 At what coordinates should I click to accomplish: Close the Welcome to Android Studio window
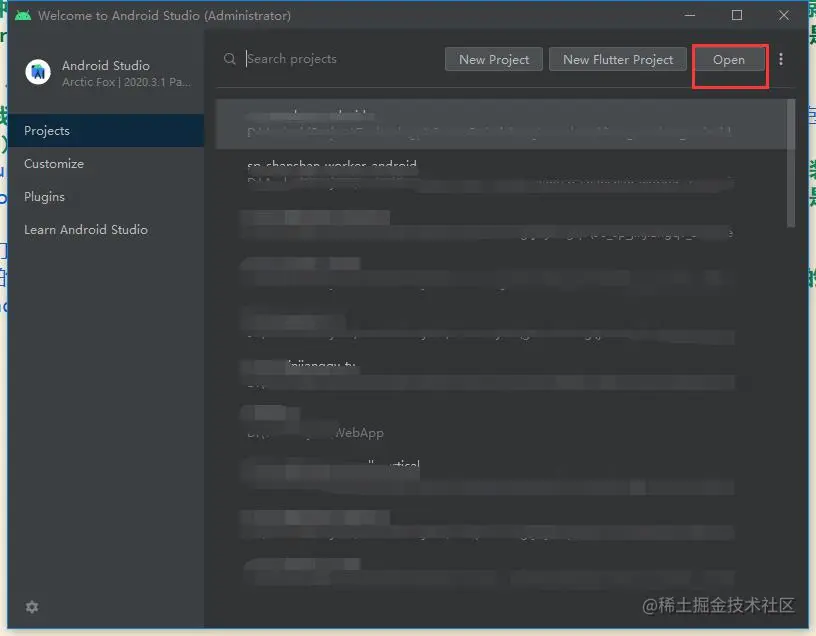(784, 15)
